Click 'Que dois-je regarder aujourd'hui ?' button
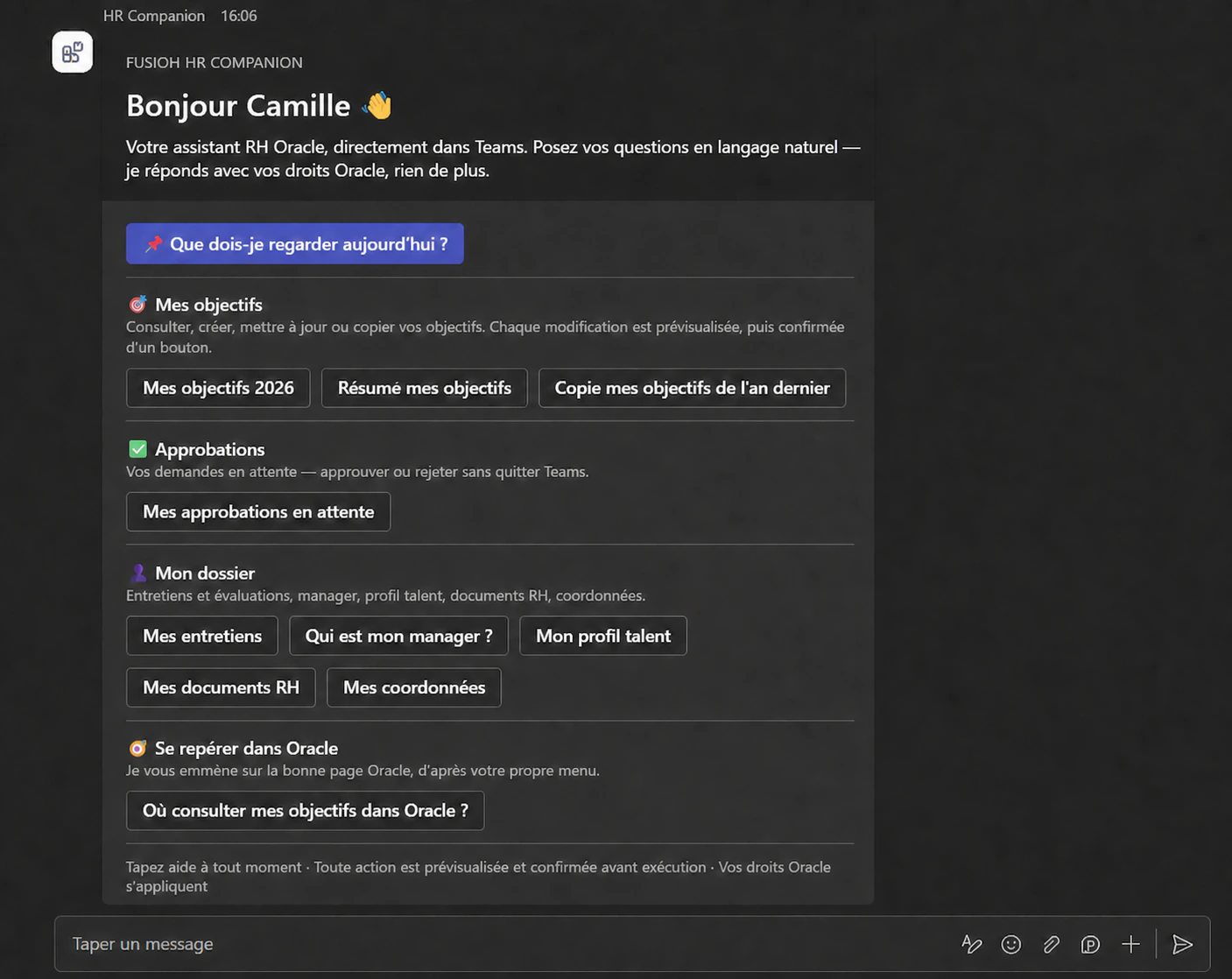The height and width of the screenshot is (979, 1232). click(x=295, y=243)
